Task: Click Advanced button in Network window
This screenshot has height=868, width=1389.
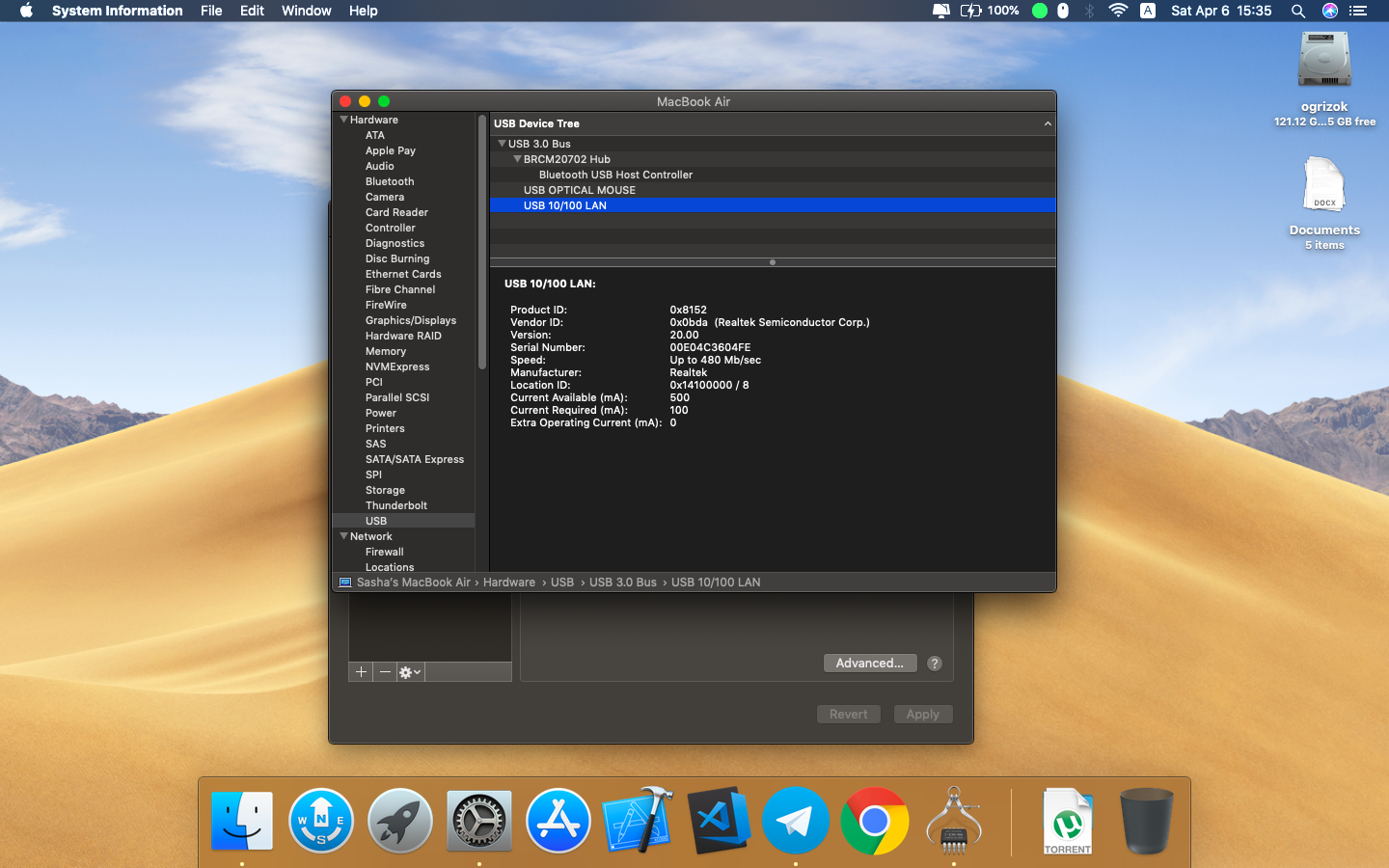Action: [x=870, y=664]
